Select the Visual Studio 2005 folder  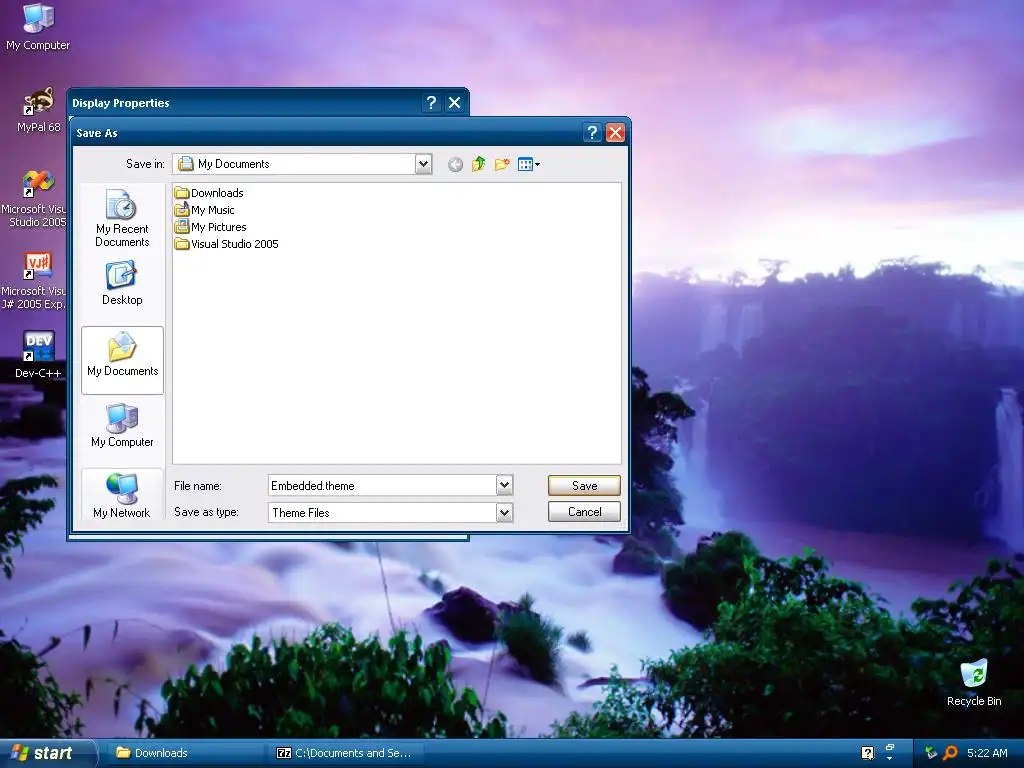coord(227,244)
